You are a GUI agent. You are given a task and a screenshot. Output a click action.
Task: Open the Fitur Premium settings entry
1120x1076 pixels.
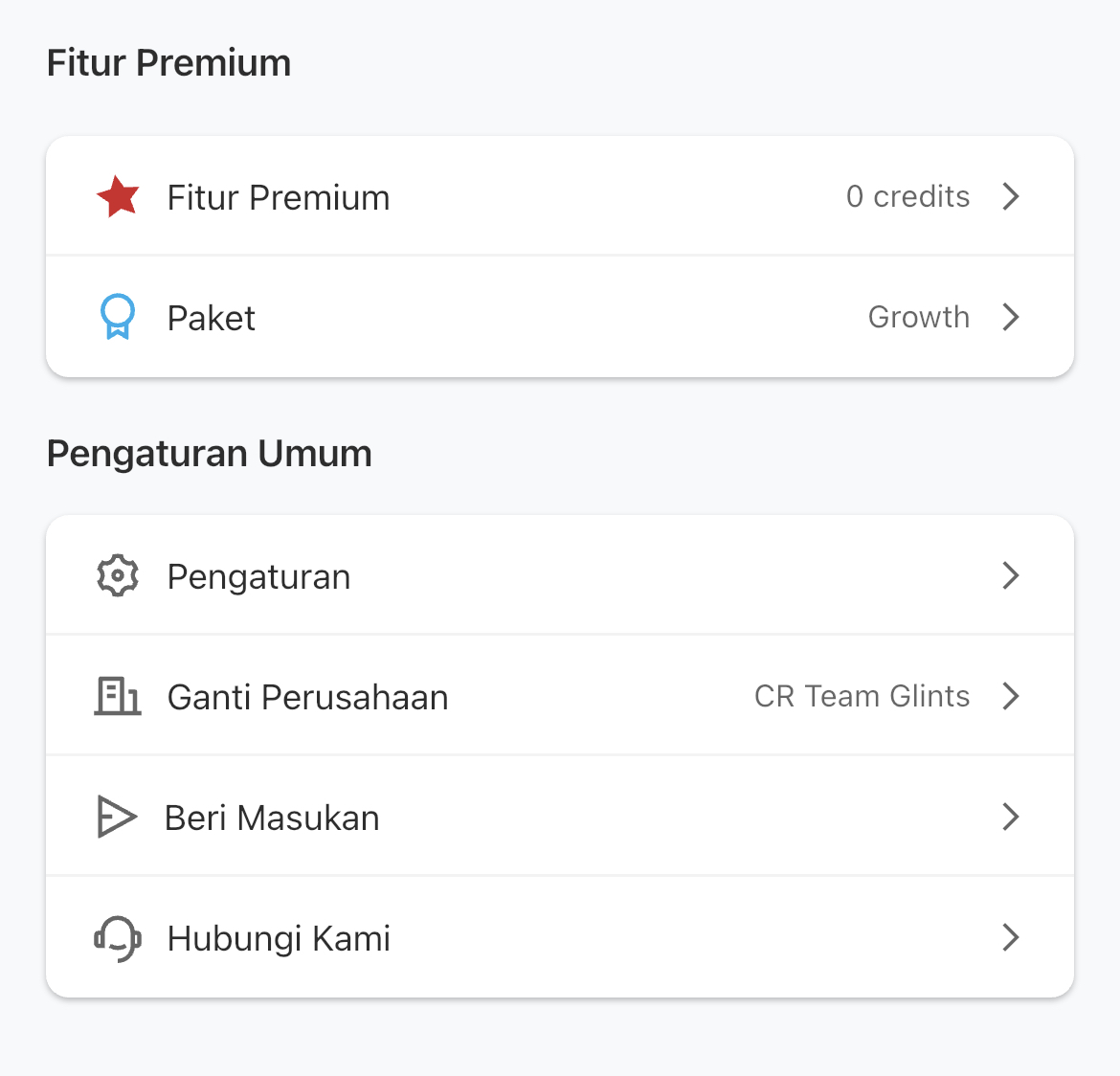(278, 197)
